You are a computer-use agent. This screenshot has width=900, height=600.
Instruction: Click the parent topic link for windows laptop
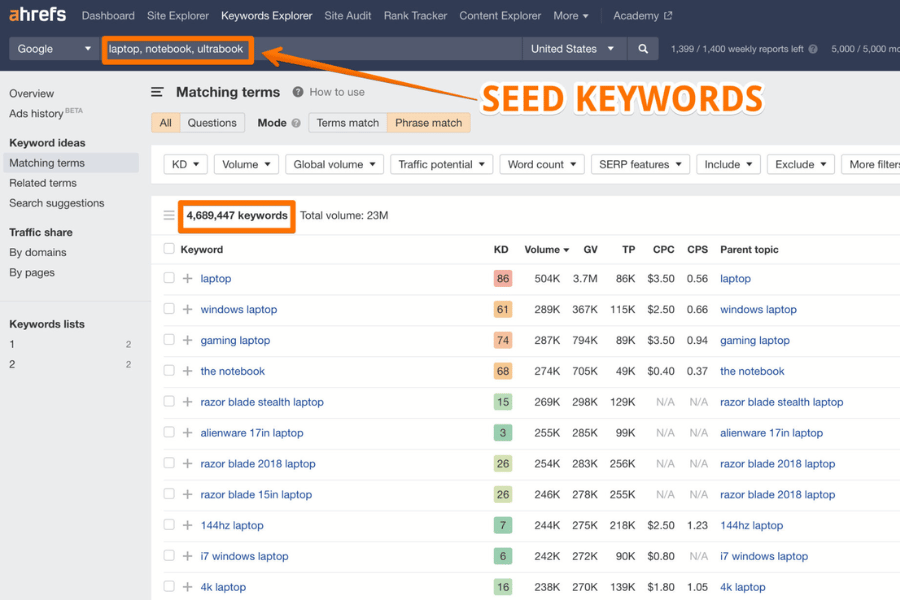coord(758,309)
